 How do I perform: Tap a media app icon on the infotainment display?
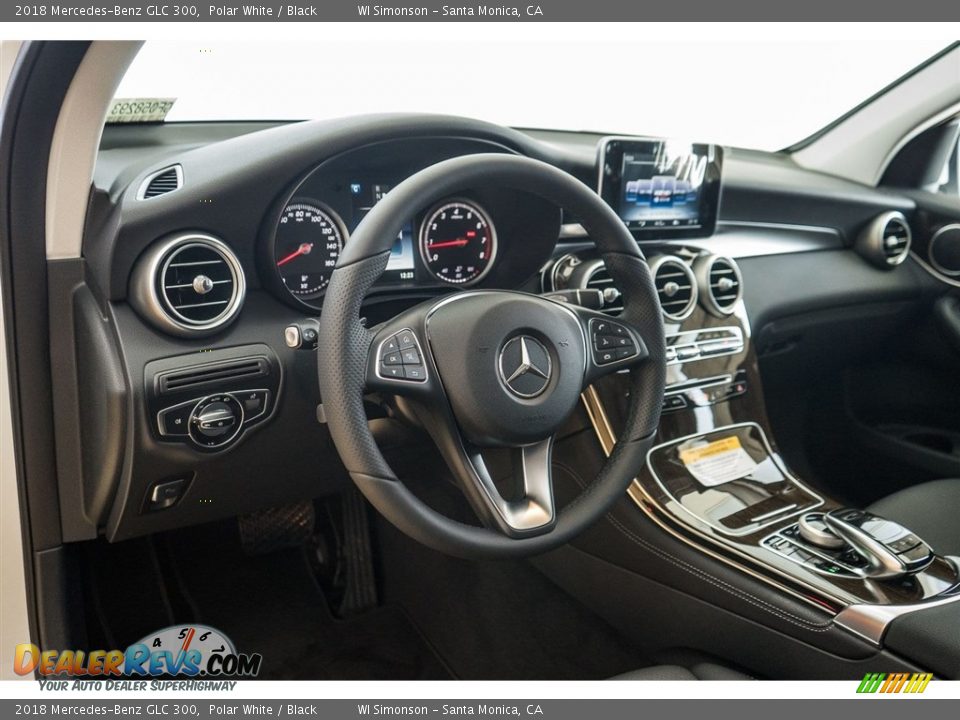tap(660, 190)
